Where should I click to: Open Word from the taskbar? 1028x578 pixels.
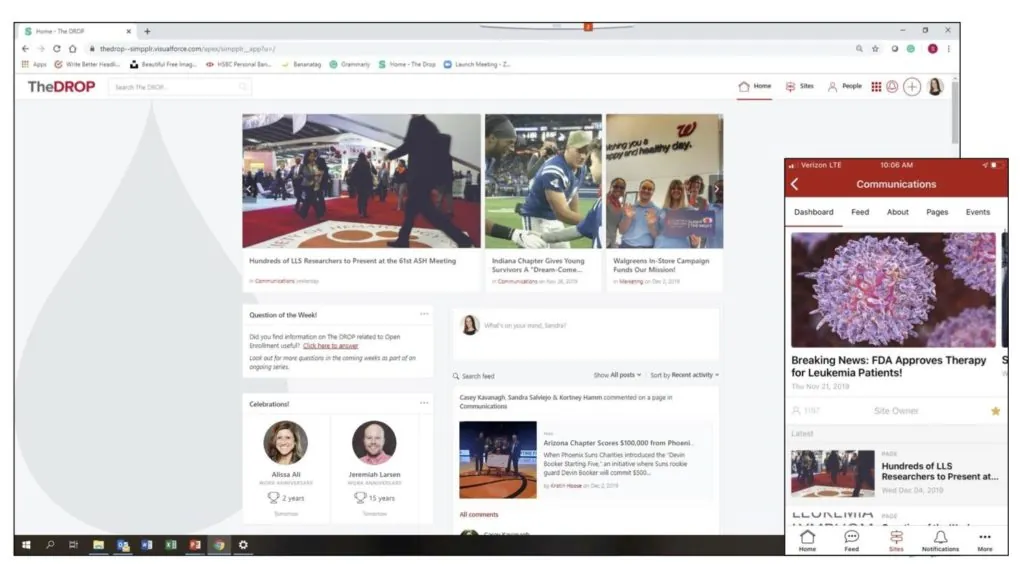point(147,545)
